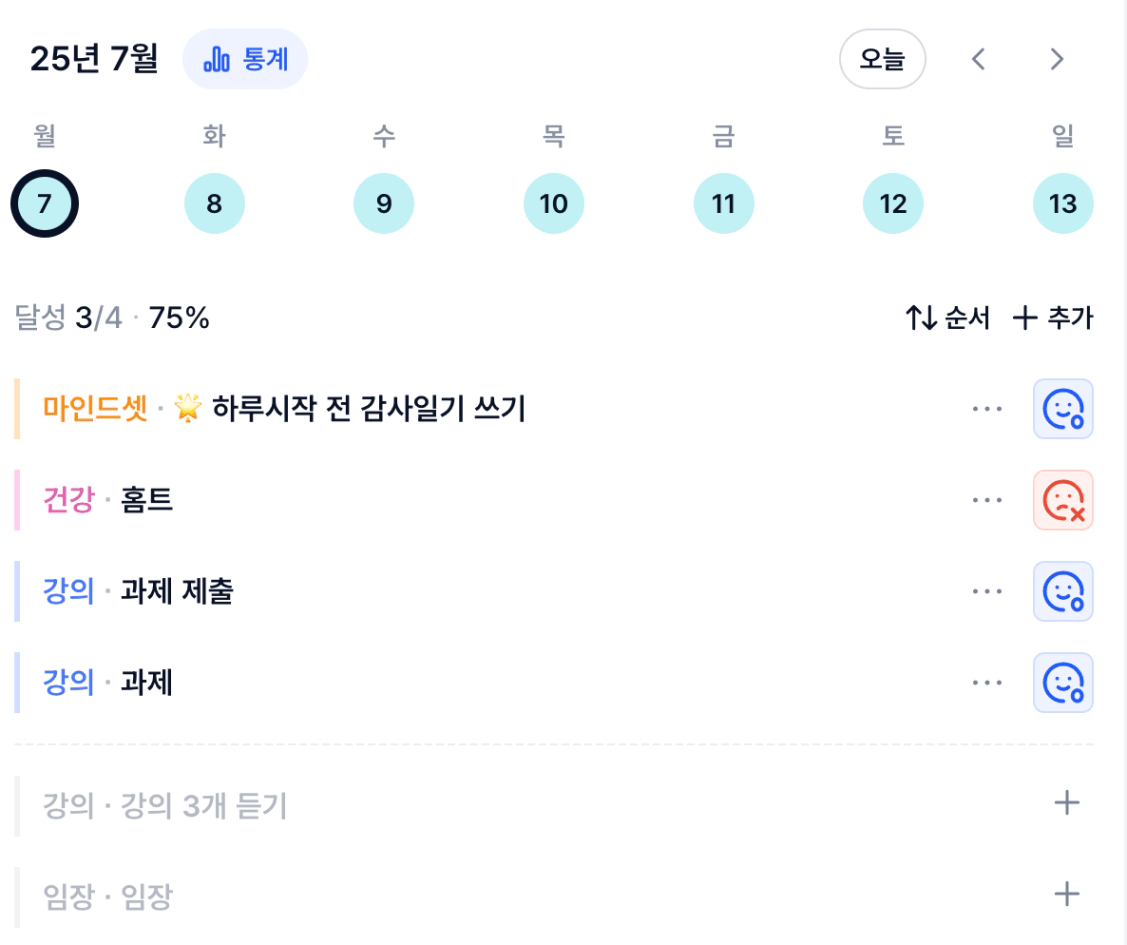Toggle smiley status for 강의 과제 habit
This screenshot has height=945, width=1127.
coord(1063,683)
